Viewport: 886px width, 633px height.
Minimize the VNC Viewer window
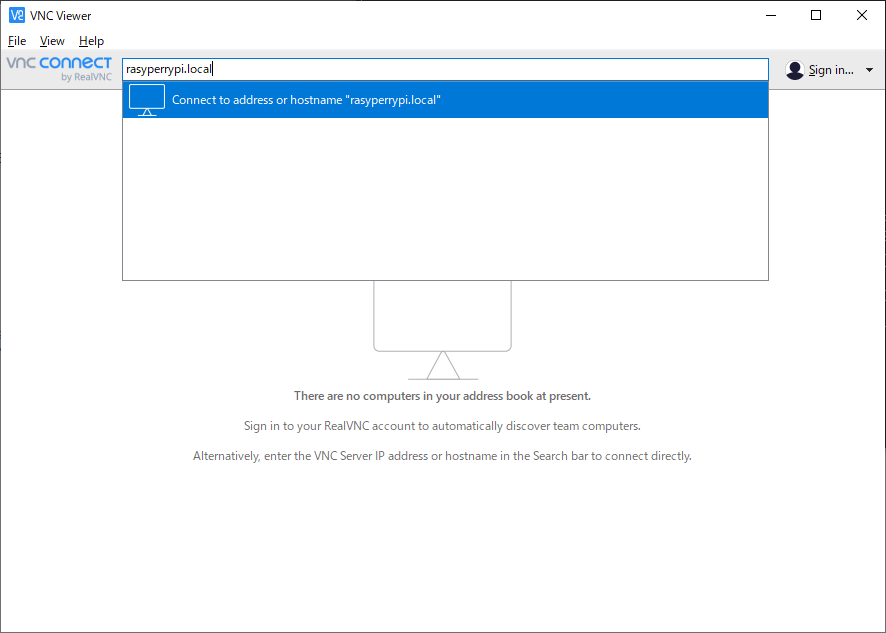coord(771,15)
